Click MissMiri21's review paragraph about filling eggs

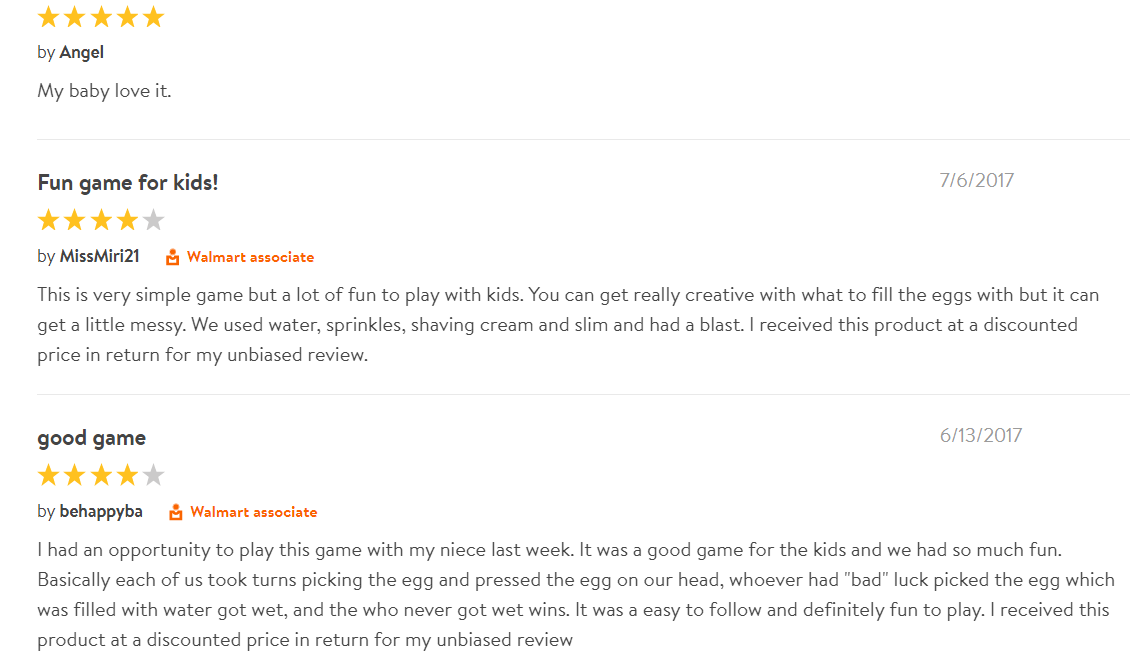point(569,325)
